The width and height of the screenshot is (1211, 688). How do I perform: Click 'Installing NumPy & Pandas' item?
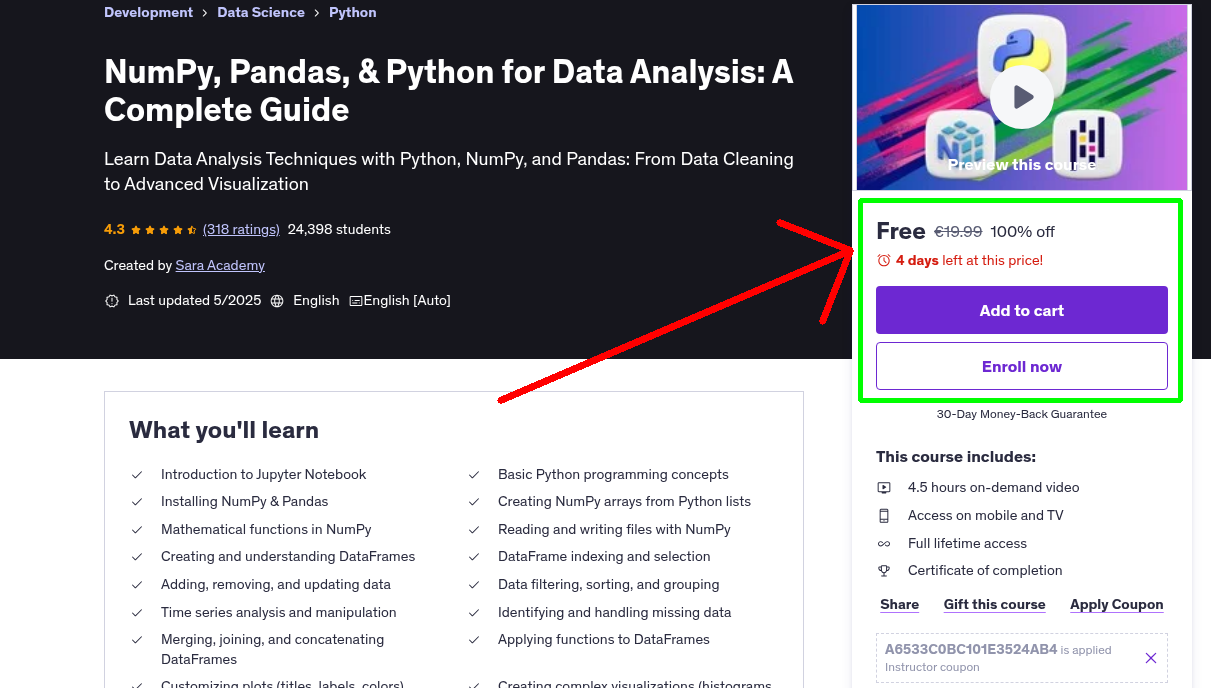click(x=245, y=501)
